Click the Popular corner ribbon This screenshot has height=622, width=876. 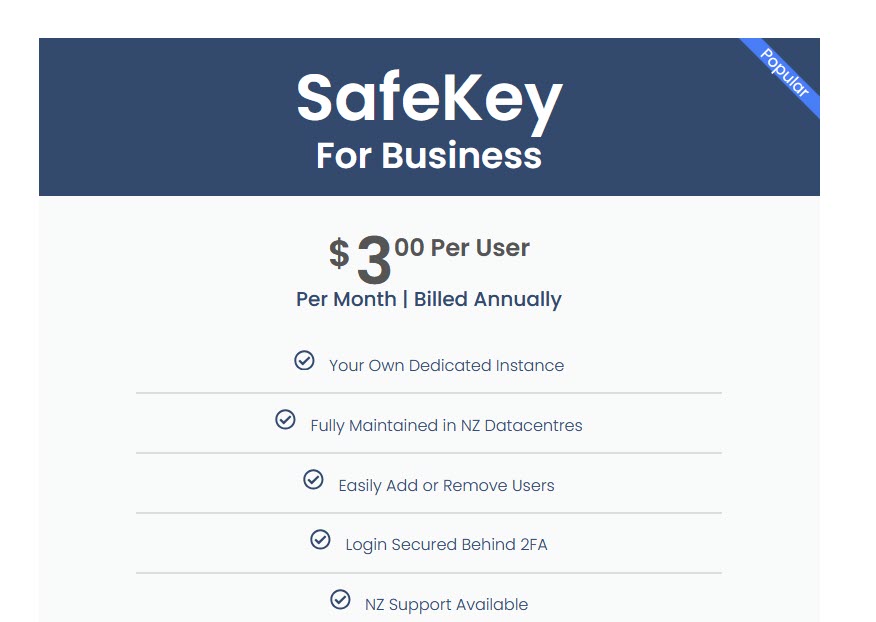[785, 73]
